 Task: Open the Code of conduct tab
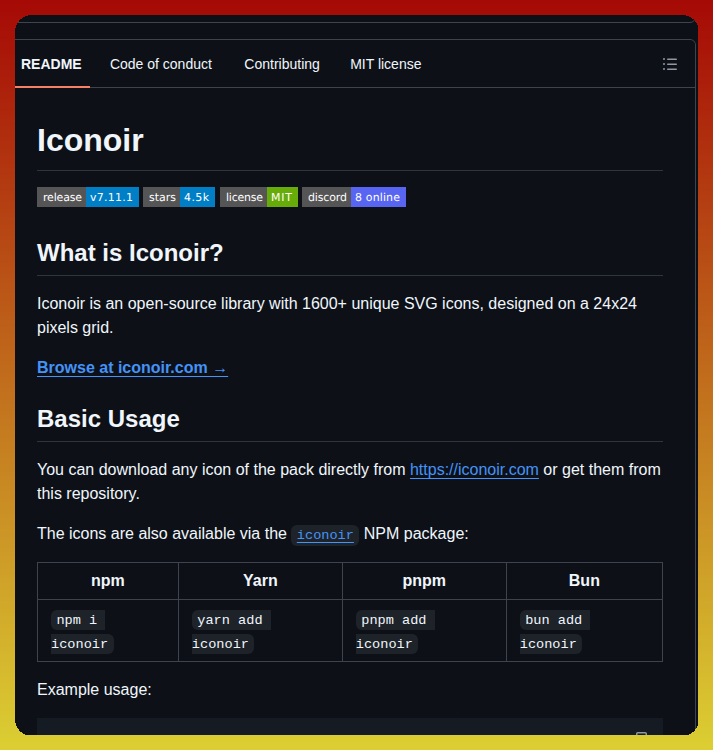coord(161,64)
